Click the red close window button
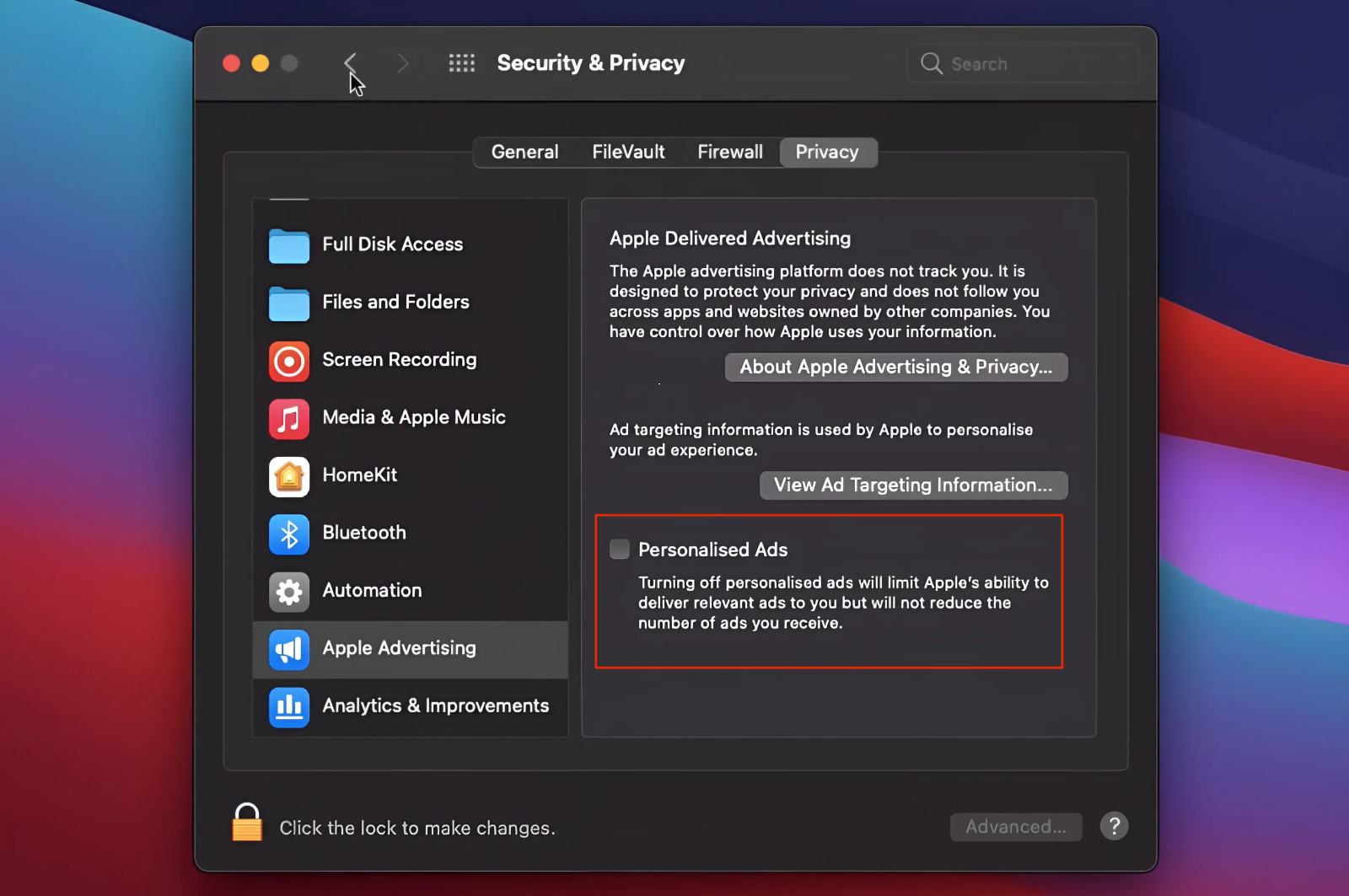The width and height of the screenshot is (1349, 896). [x=231, y=63]
